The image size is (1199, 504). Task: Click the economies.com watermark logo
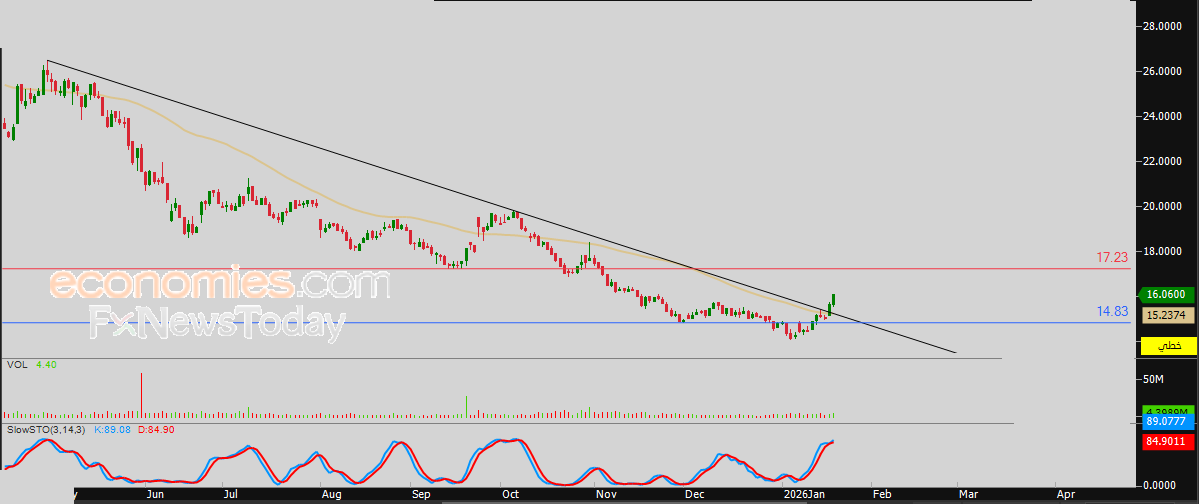point(220,284)
